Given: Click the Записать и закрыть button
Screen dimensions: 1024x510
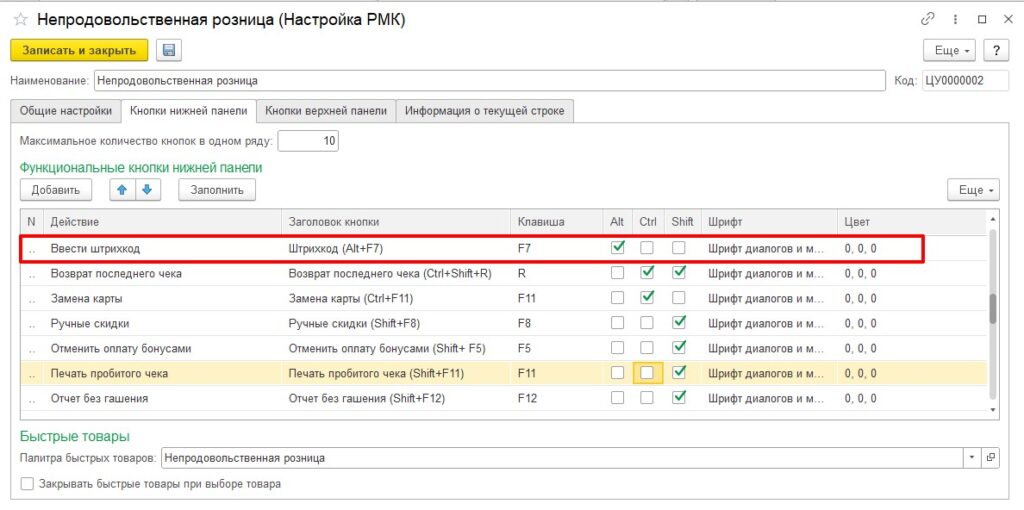Looking at the screenshot, I should tap(79, 50).
